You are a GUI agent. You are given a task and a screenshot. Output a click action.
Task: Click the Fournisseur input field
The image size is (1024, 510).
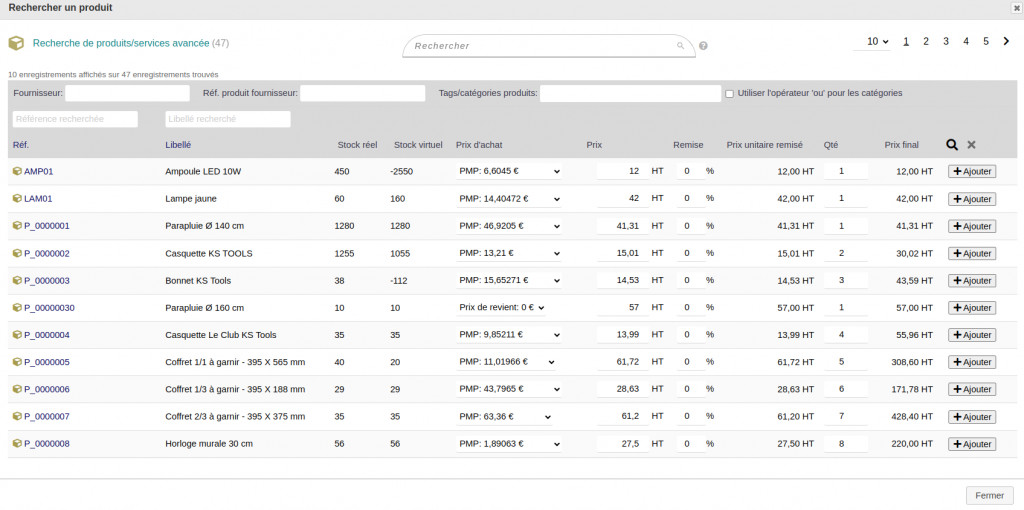pyautogui.click(x=127, y=93)
